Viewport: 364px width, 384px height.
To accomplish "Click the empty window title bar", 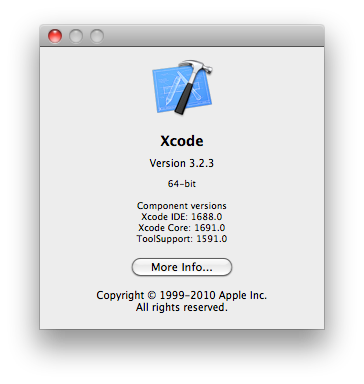I will (x=213, y=36).
